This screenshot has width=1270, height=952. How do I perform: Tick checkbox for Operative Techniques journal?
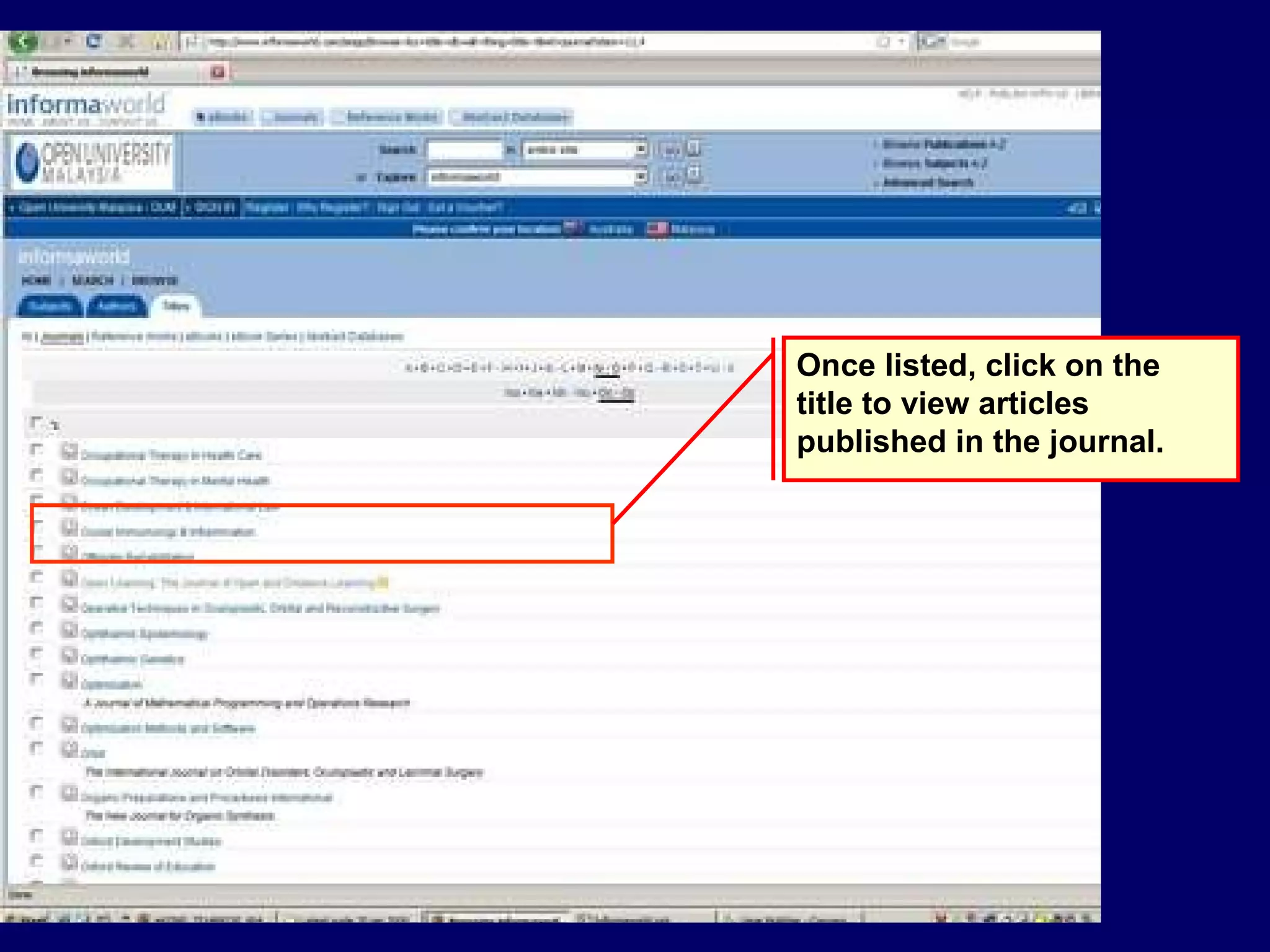[x=37, y=602]
